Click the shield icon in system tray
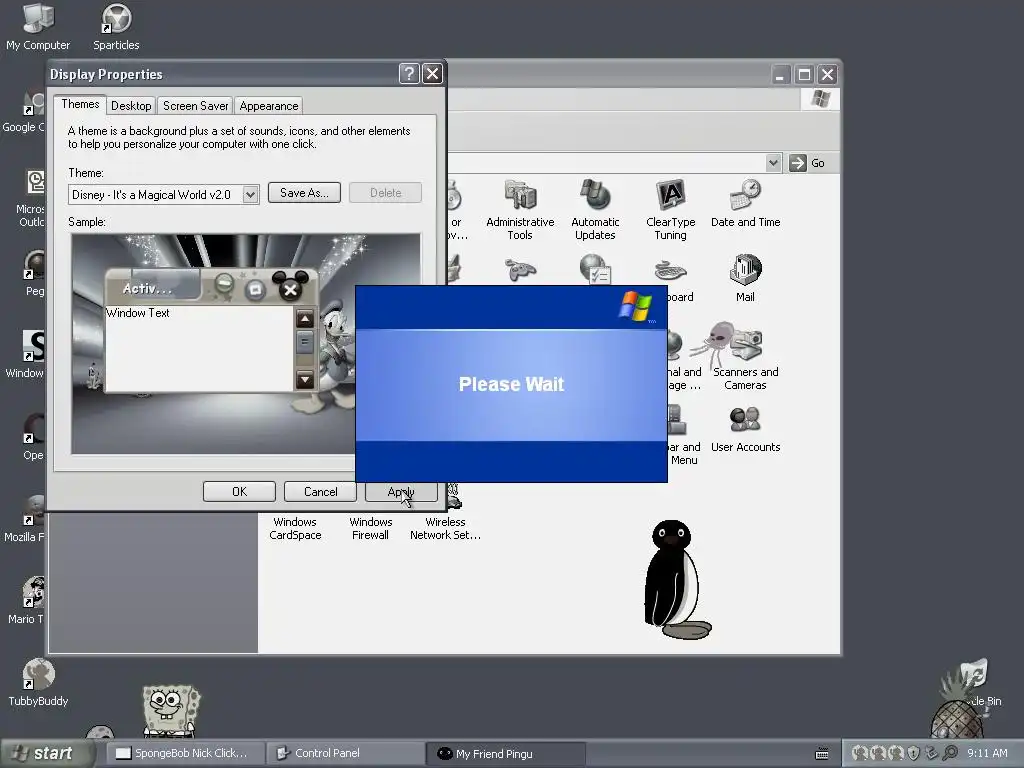 (914, 753)
